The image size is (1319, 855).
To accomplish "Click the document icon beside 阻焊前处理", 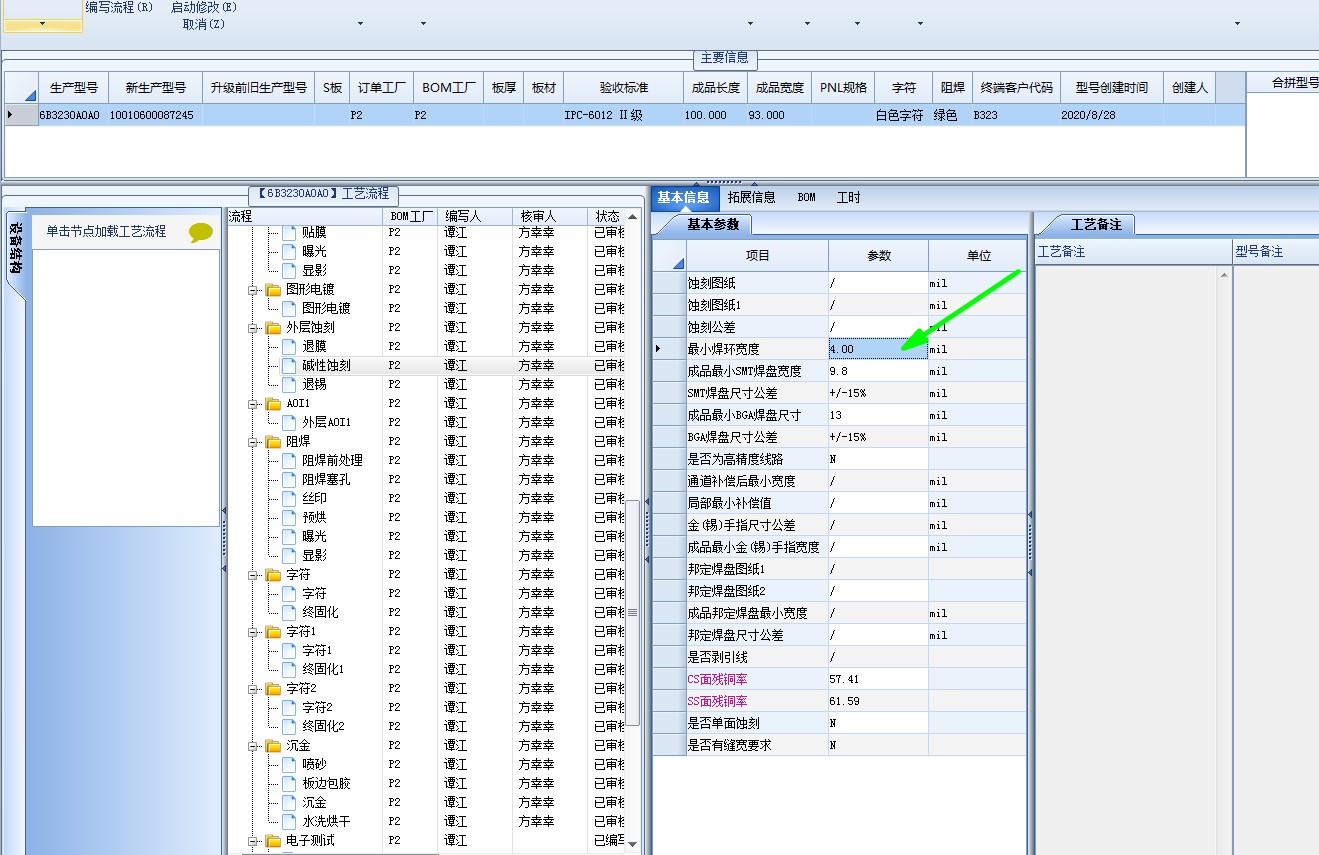I will pyautogui.click(x=289, y=461).
